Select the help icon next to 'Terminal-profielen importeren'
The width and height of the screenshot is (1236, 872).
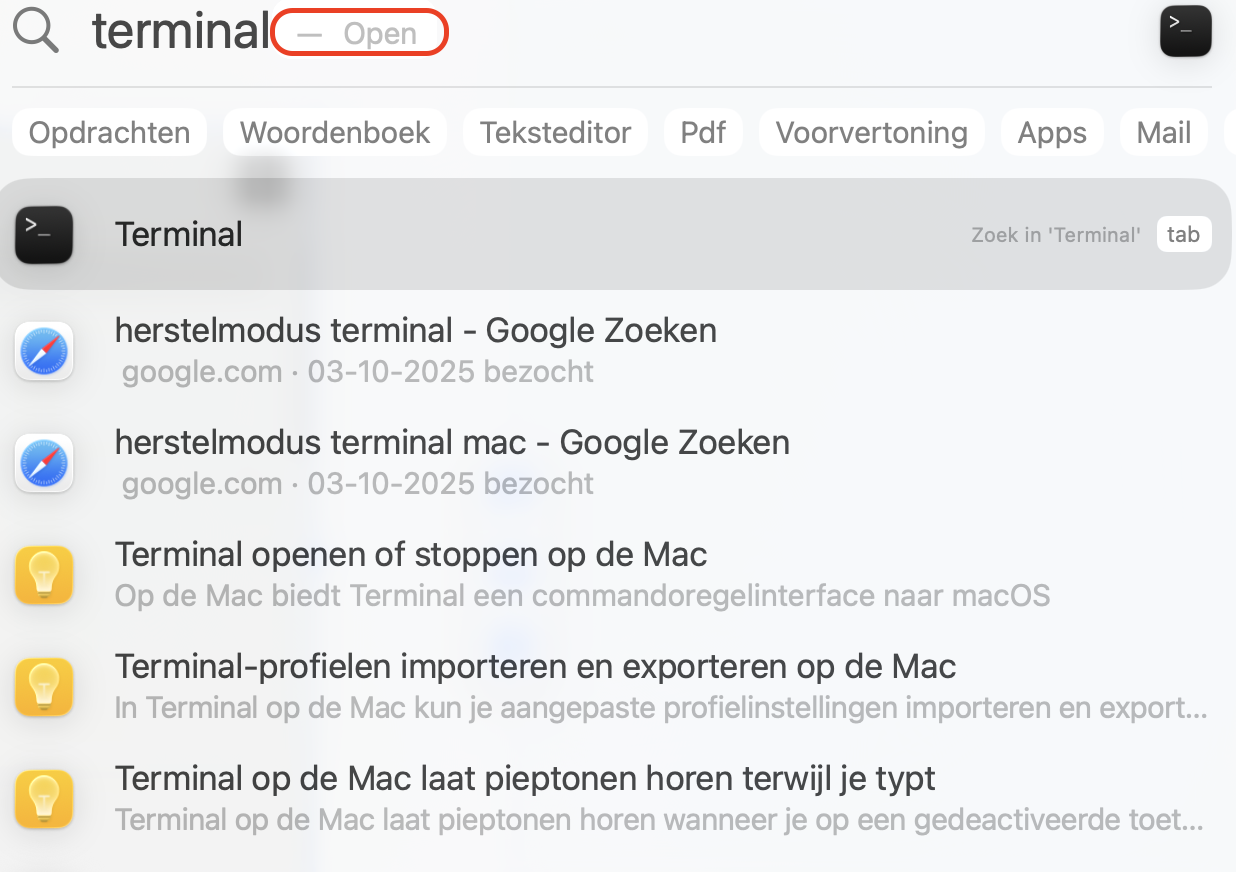[x=44, y=687]
